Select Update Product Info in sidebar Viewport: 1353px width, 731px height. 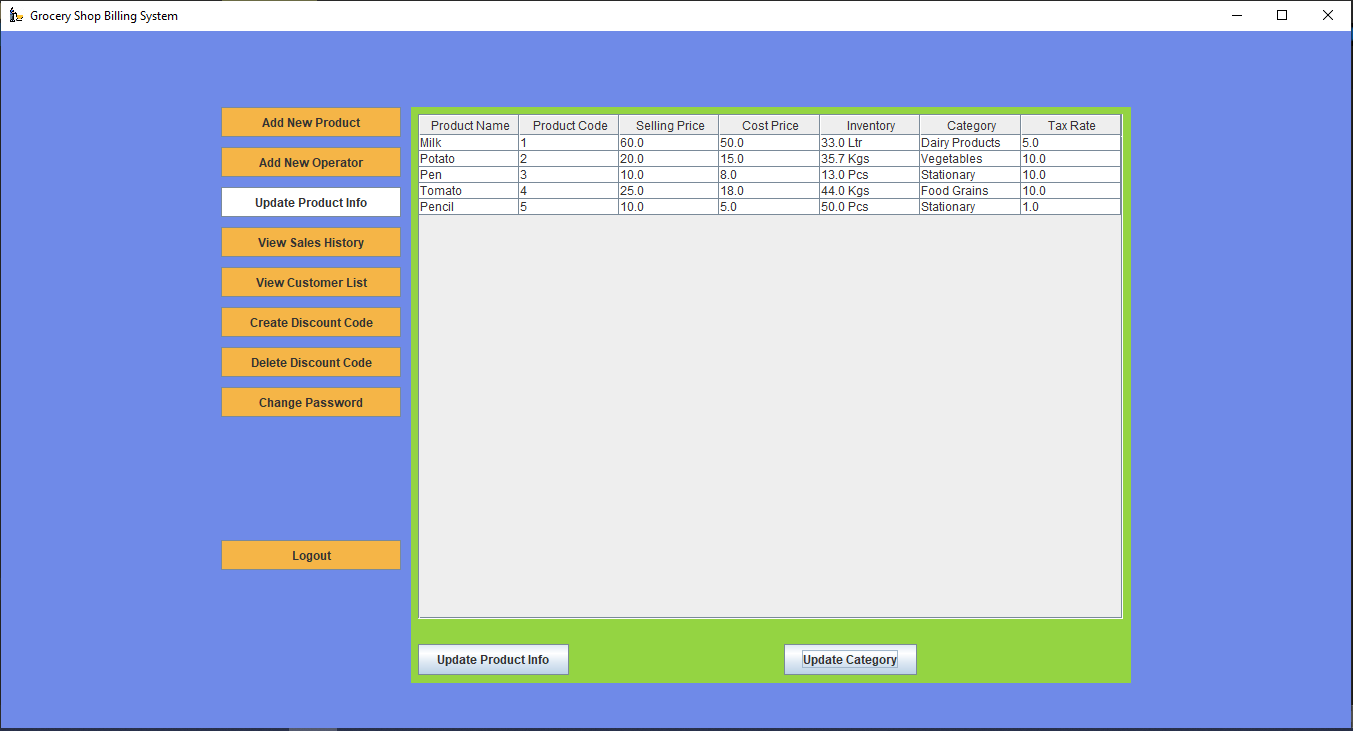click(x=311, y=202)
